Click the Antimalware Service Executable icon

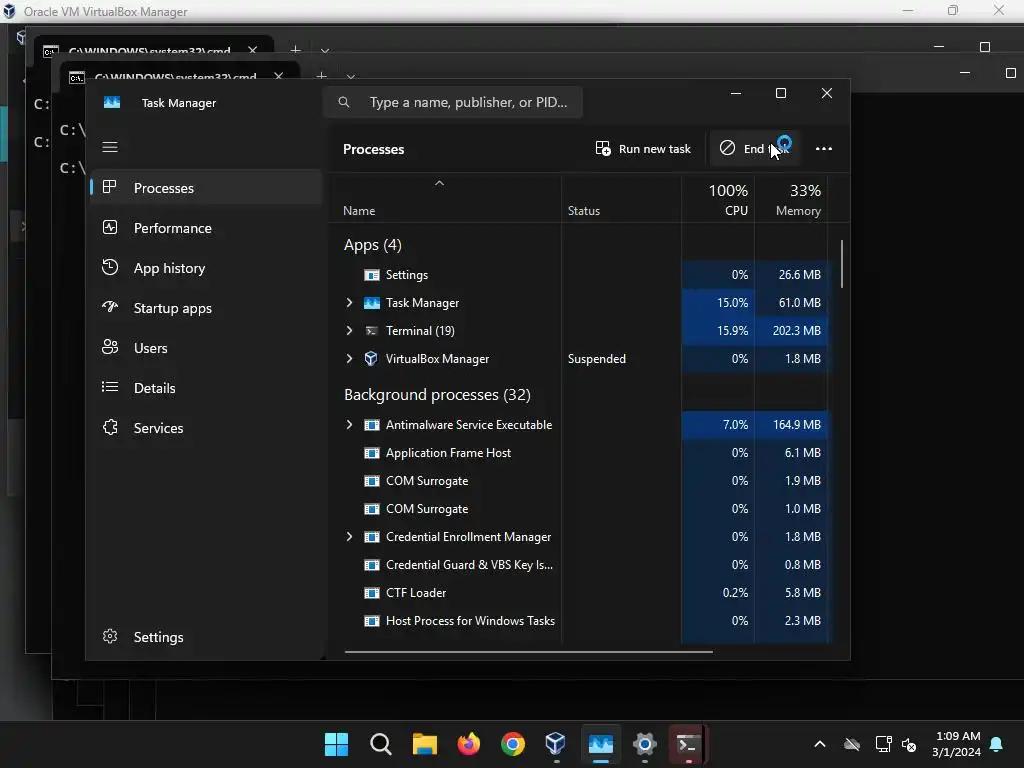372,425
